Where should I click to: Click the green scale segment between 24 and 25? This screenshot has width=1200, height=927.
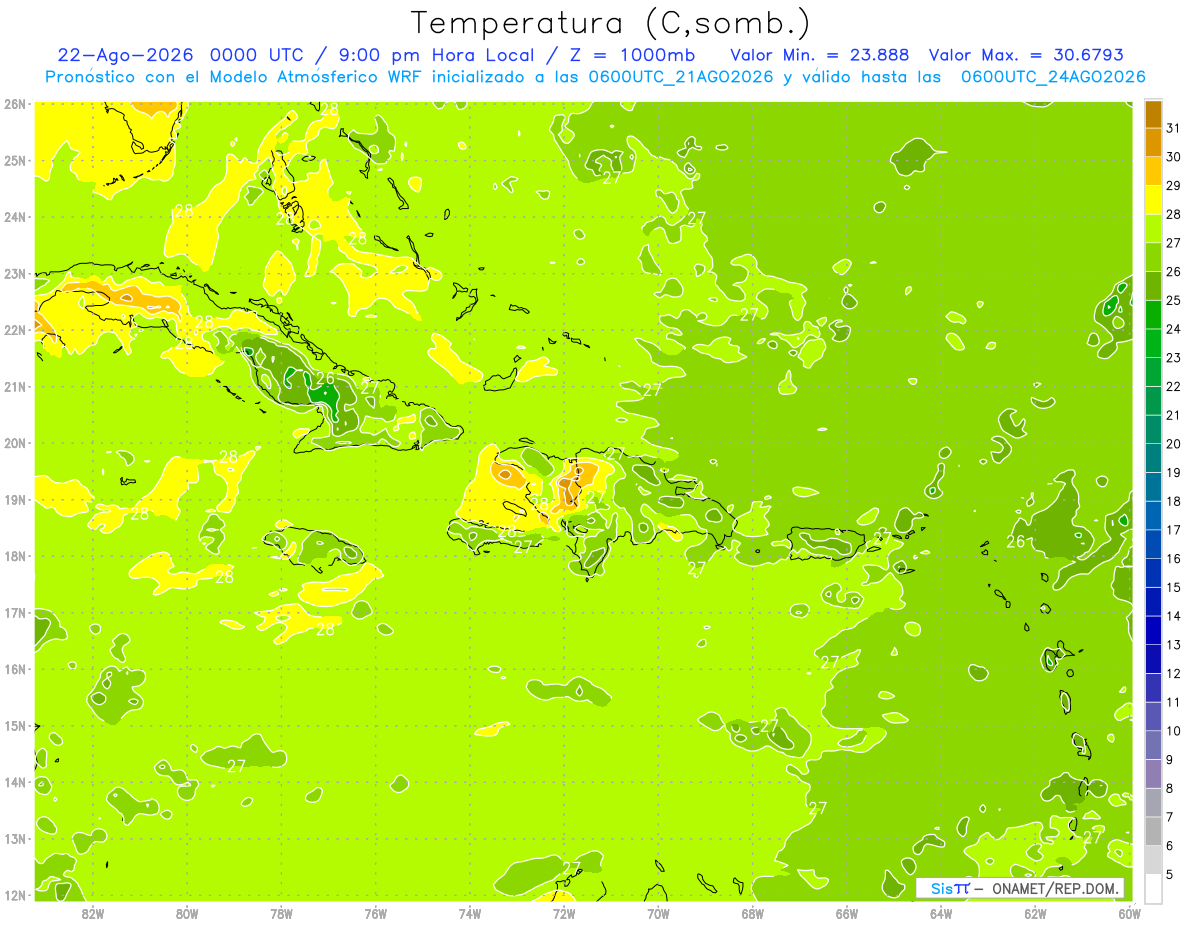coord(1153,314)
